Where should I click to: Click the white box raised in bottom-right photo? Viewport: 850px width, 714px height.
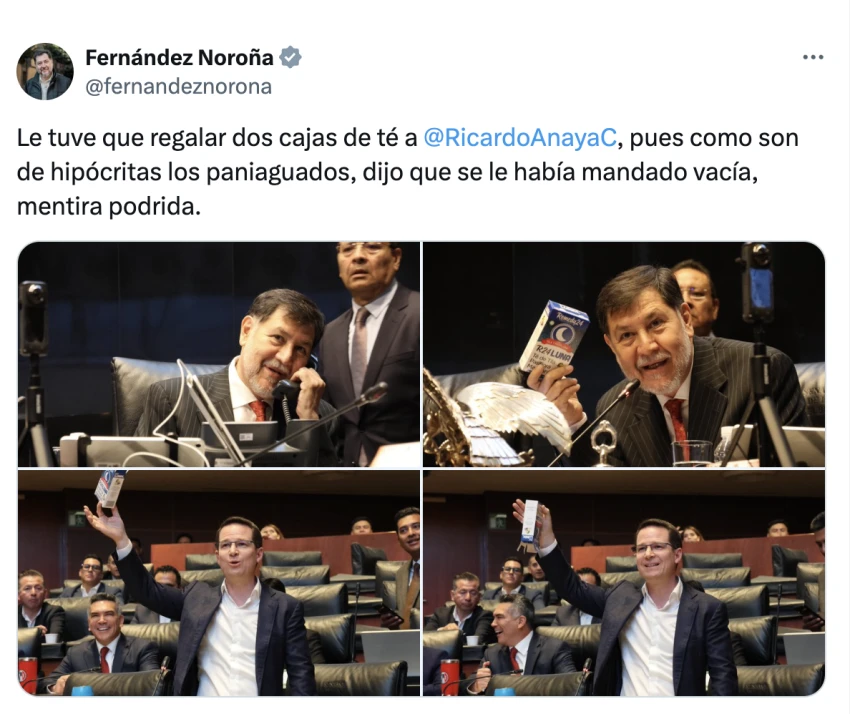529,522
